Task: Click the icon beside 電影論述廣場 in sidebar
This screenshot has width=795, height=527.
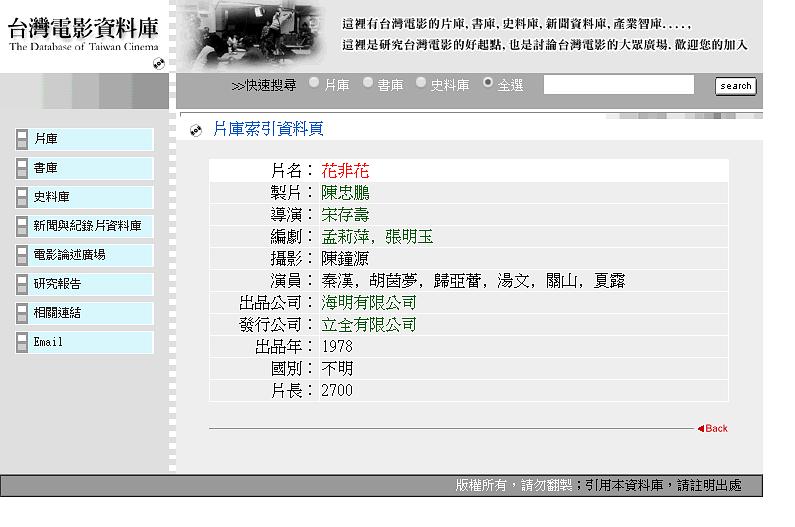Action: (22, 255)
